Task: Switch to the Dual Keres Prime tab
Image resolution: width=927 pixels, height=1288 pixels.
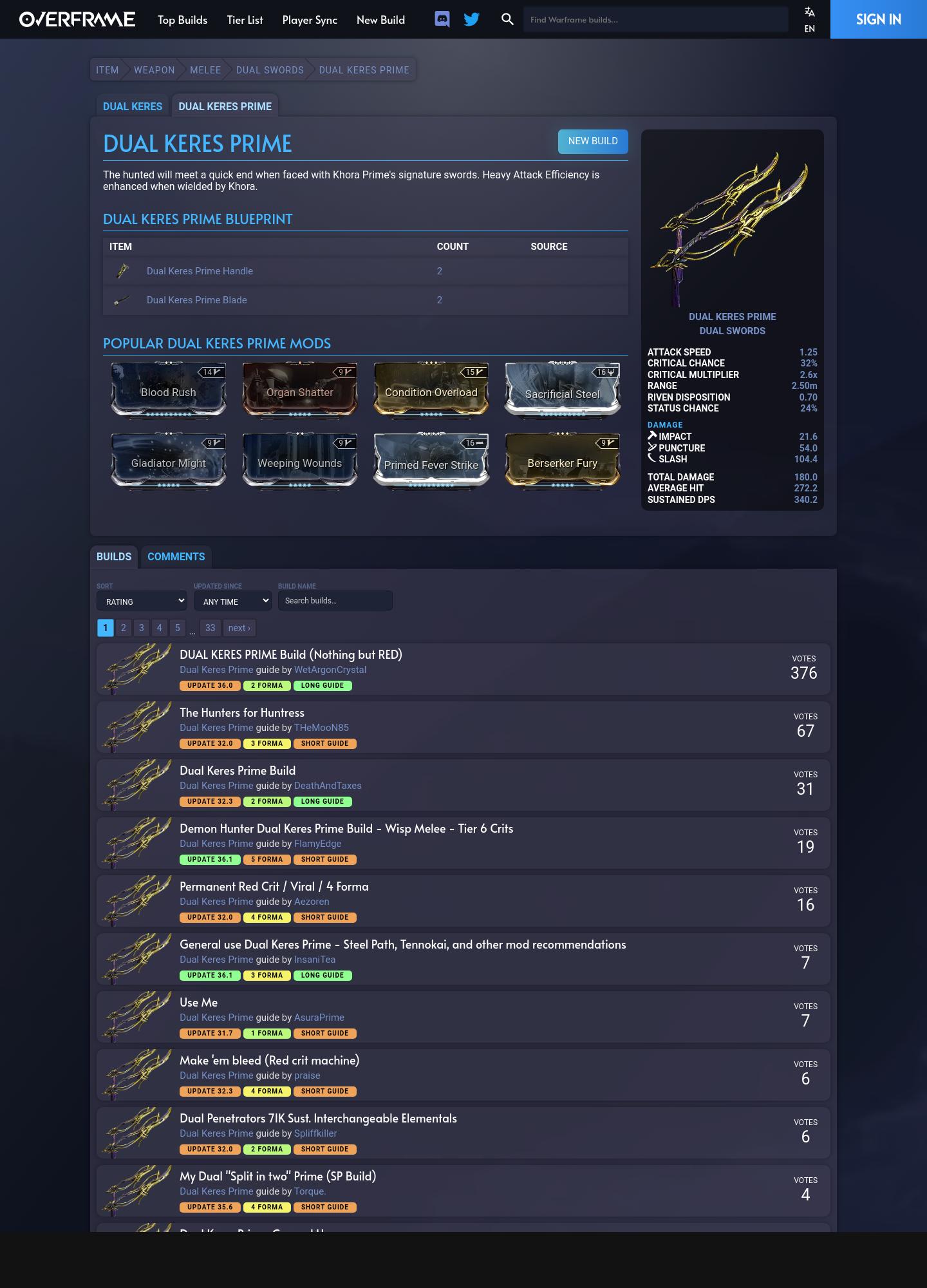Action: 225,106
